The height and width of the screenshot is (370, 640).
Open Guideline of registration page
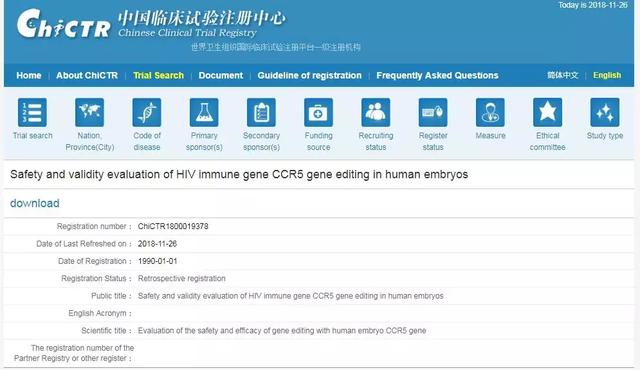click(309, 75)
